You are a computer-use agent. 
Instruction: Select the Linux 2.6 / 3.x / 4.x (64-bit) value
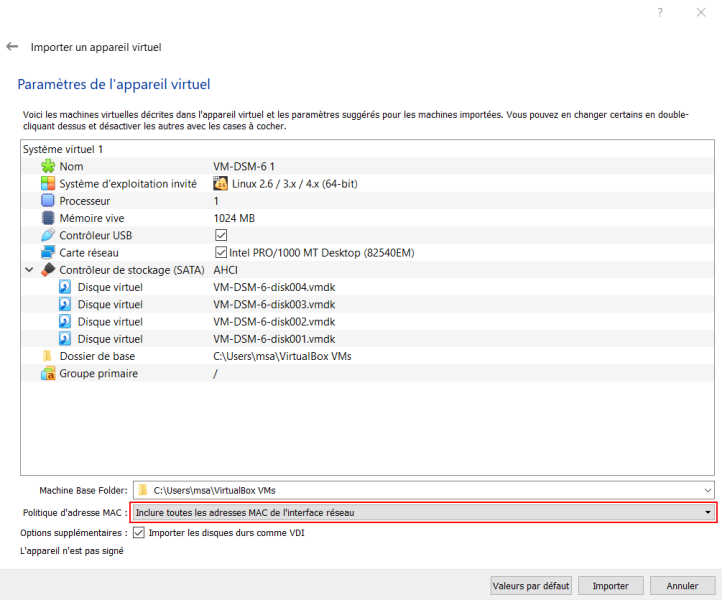294,184
